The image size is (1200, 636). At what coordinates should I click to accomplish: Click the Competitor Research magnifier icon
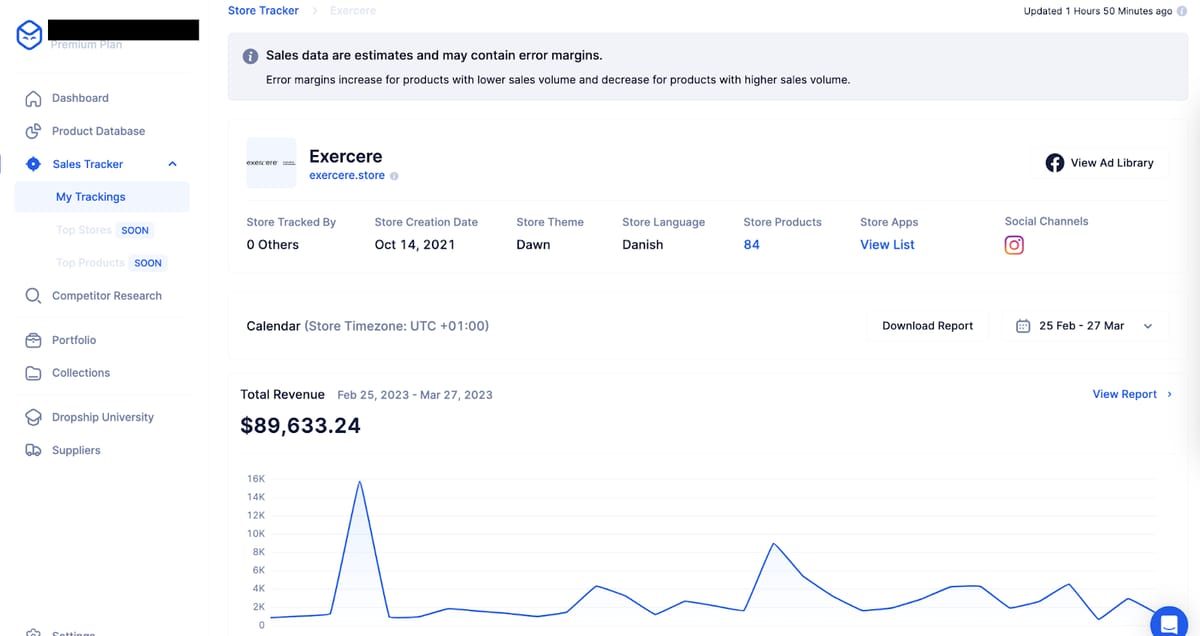pos(33,296)
